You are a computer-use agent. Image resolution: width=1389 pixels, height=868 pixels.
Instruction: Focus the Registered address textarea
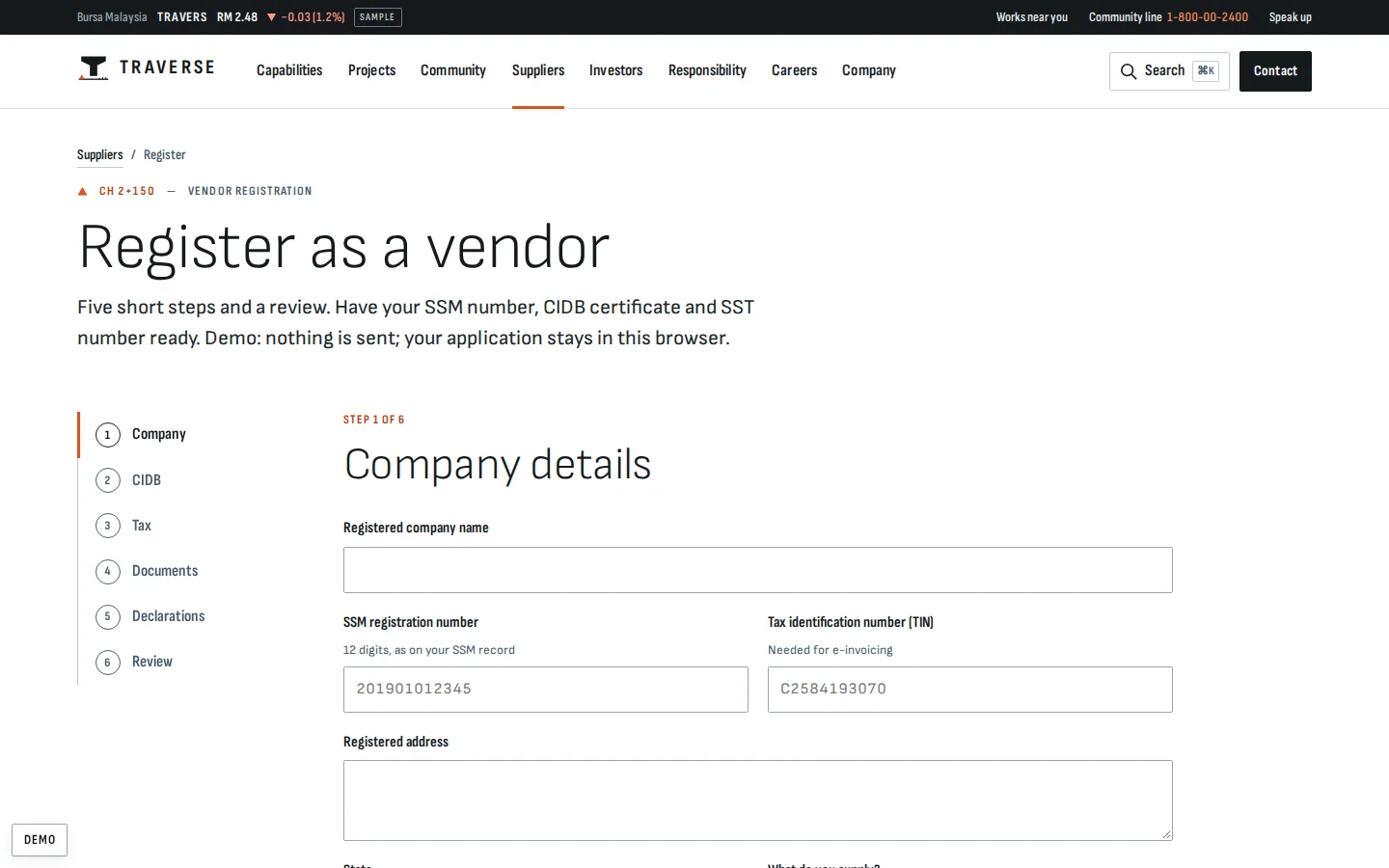(x=758, y=800)
